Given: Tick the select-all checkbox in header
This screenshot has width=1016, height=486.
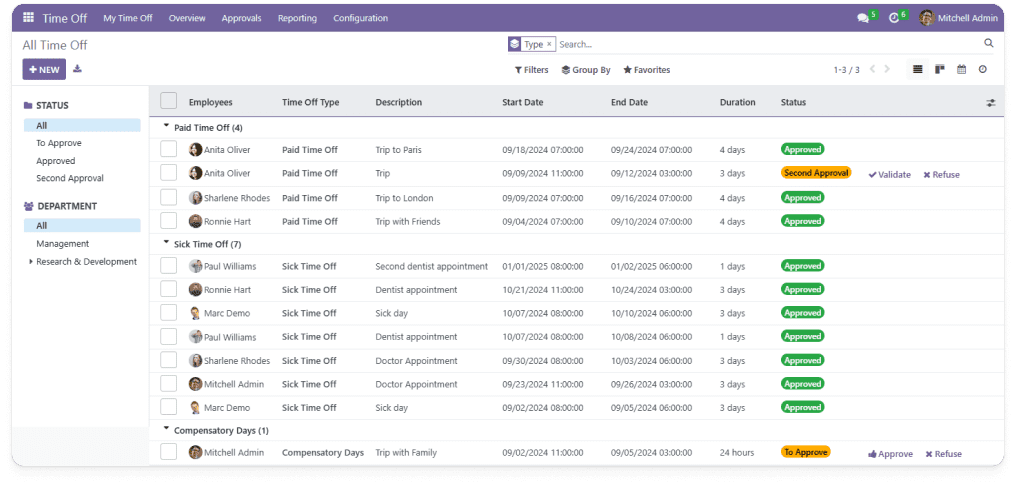Looking at the screenshot, I should [168, 101].
